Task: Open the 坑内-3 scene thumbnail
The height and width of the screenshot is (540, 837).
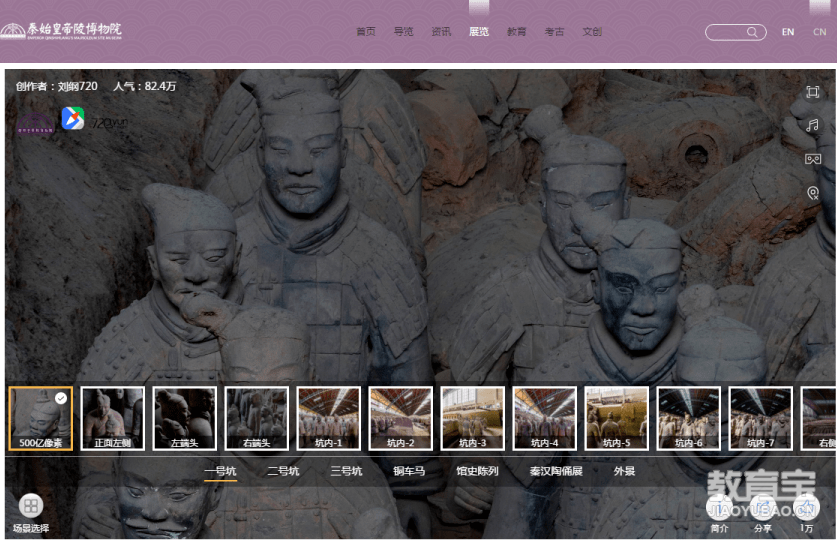Action: [x=473, y=419]
